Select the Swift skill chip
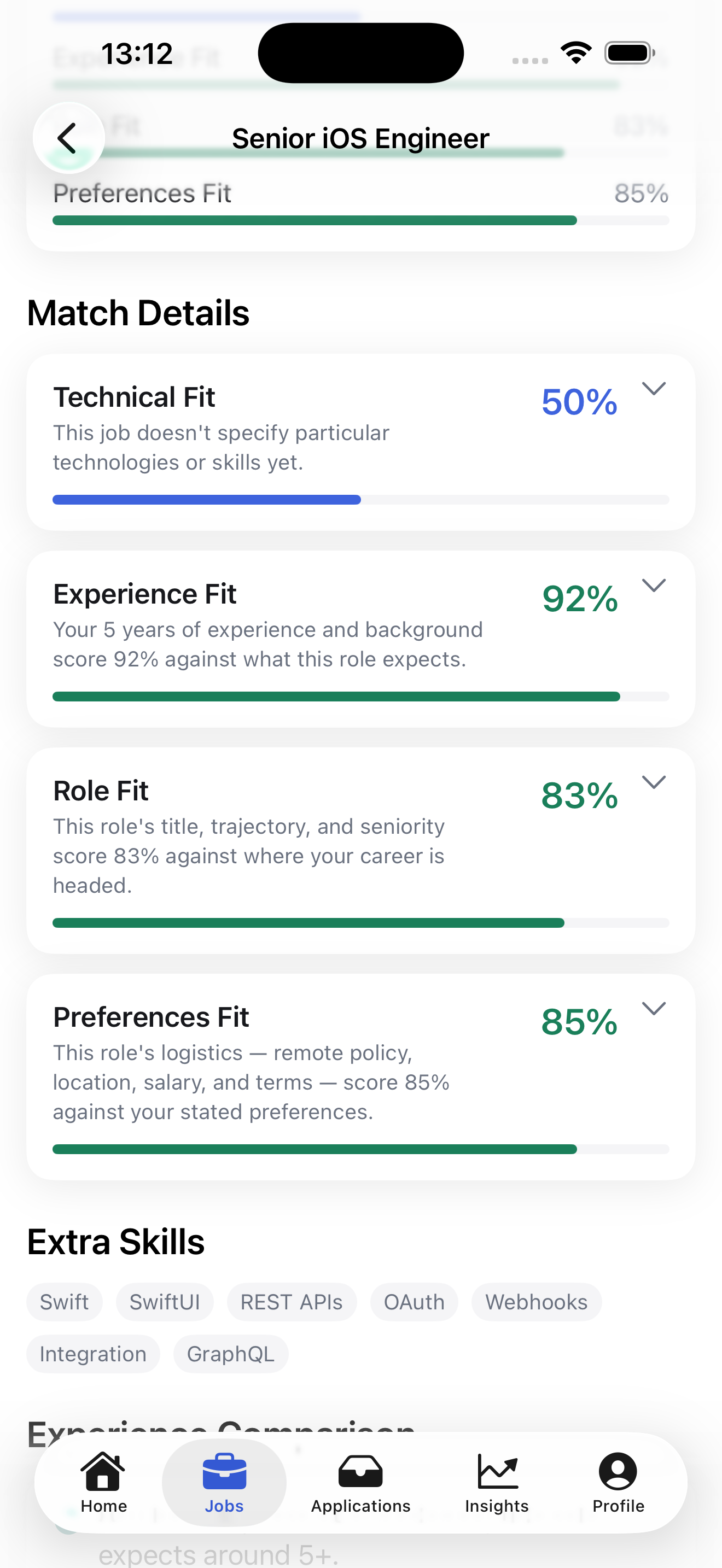 pos(65,1302)
